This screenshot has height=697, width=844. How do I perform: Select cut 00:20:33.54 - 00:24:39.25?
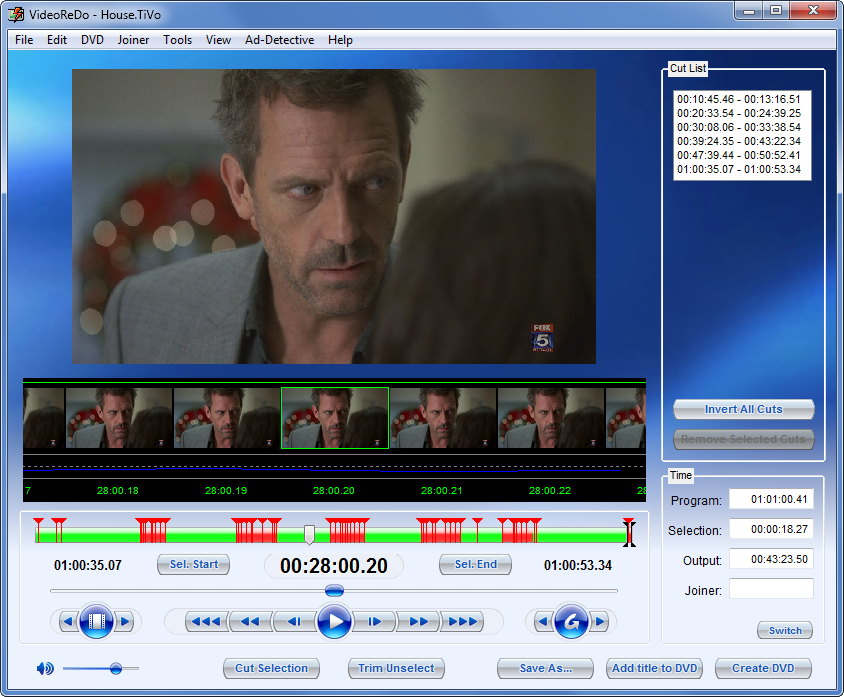click(x=738, y=113)
